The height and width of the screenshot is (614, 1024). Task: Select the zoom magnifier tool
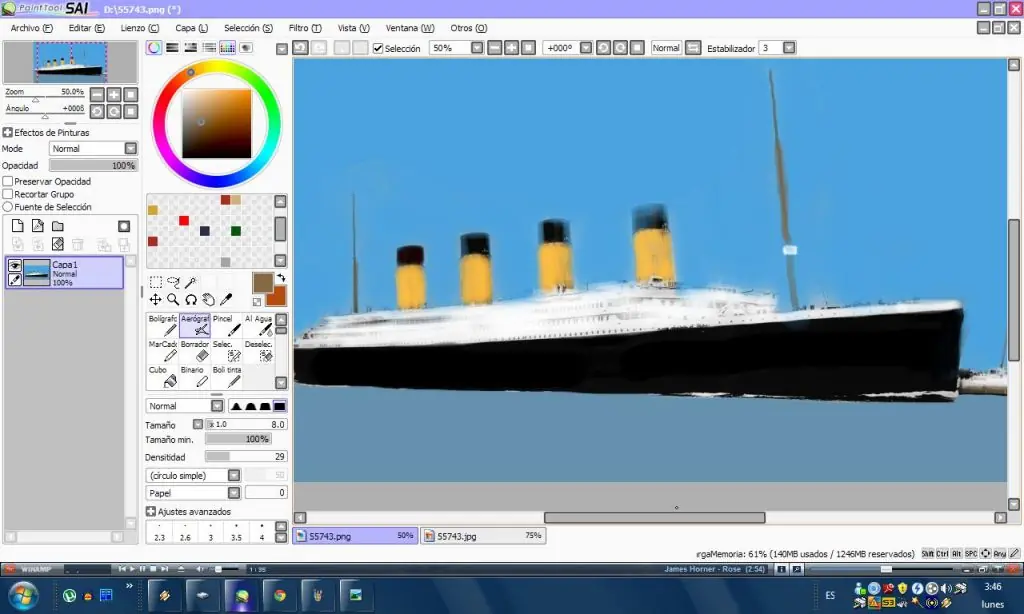[173, 300]
